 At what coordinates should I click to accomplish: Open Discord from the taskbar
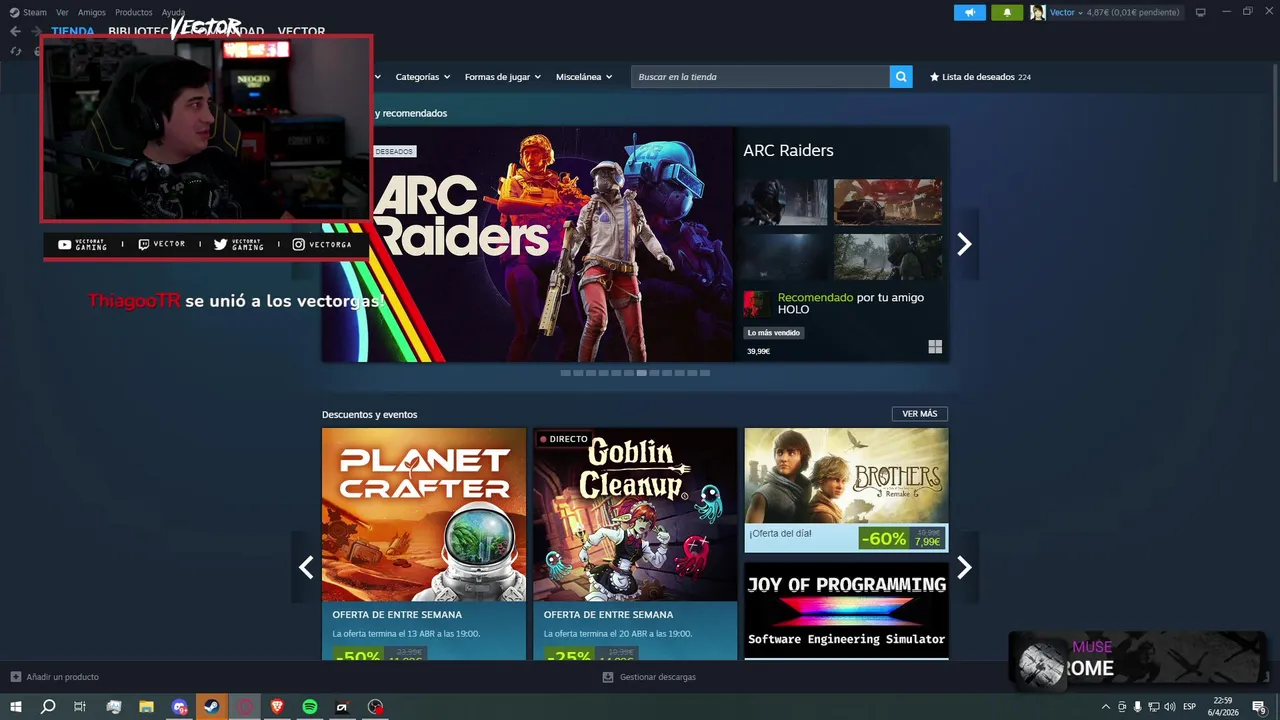point(179,707)
